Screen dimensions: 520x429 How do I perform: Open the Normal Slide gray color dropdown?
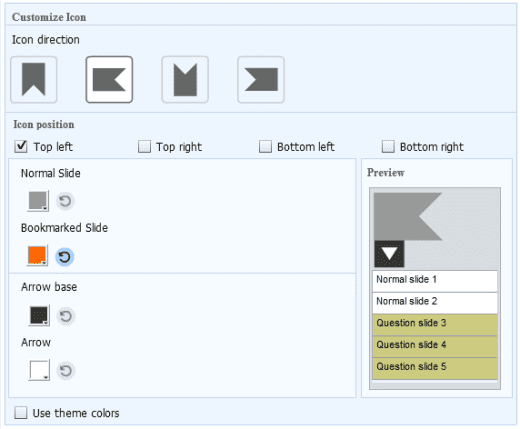[38, 201]
